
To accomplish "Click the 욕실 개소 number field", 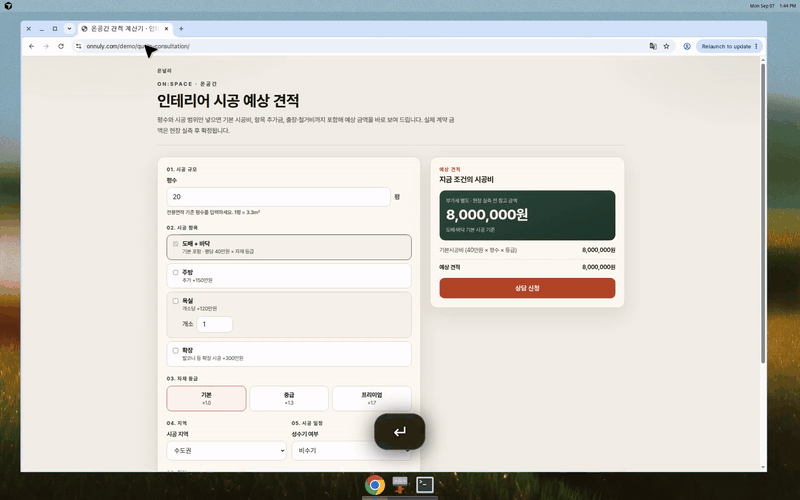I will [x=215, y=324].
